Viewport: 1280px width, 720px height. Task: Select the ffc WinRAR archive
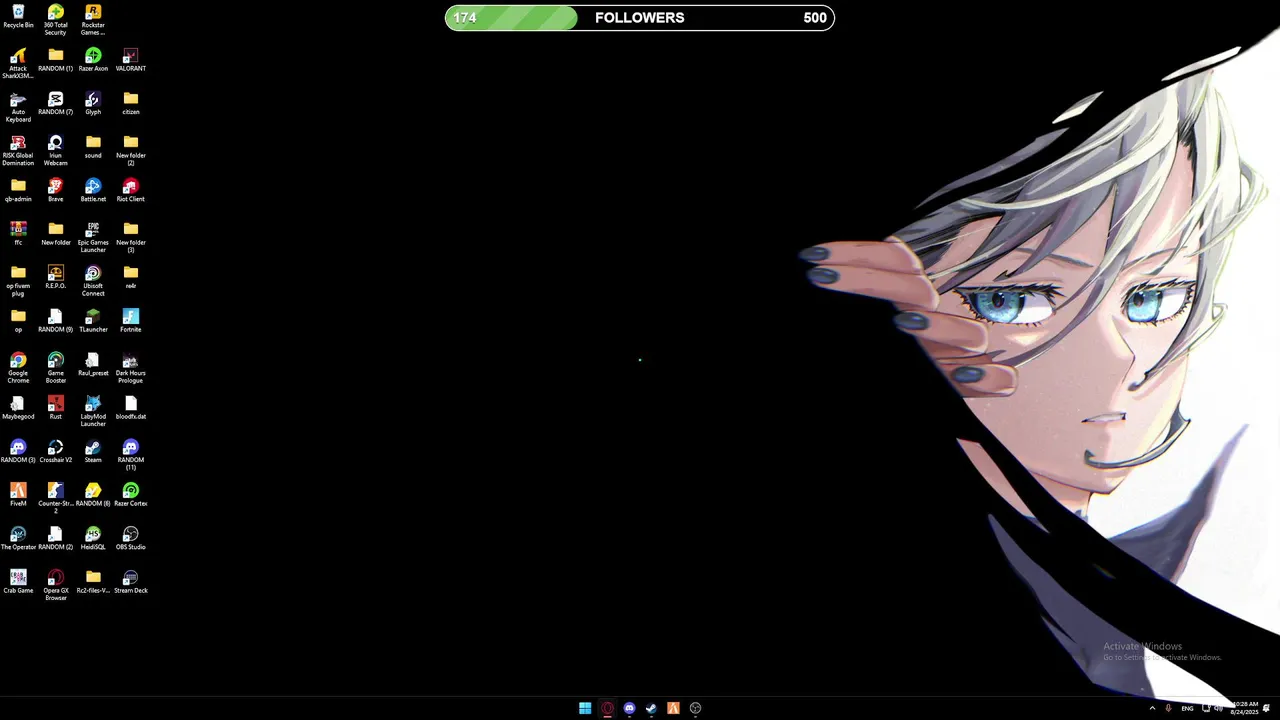point(18,233)
